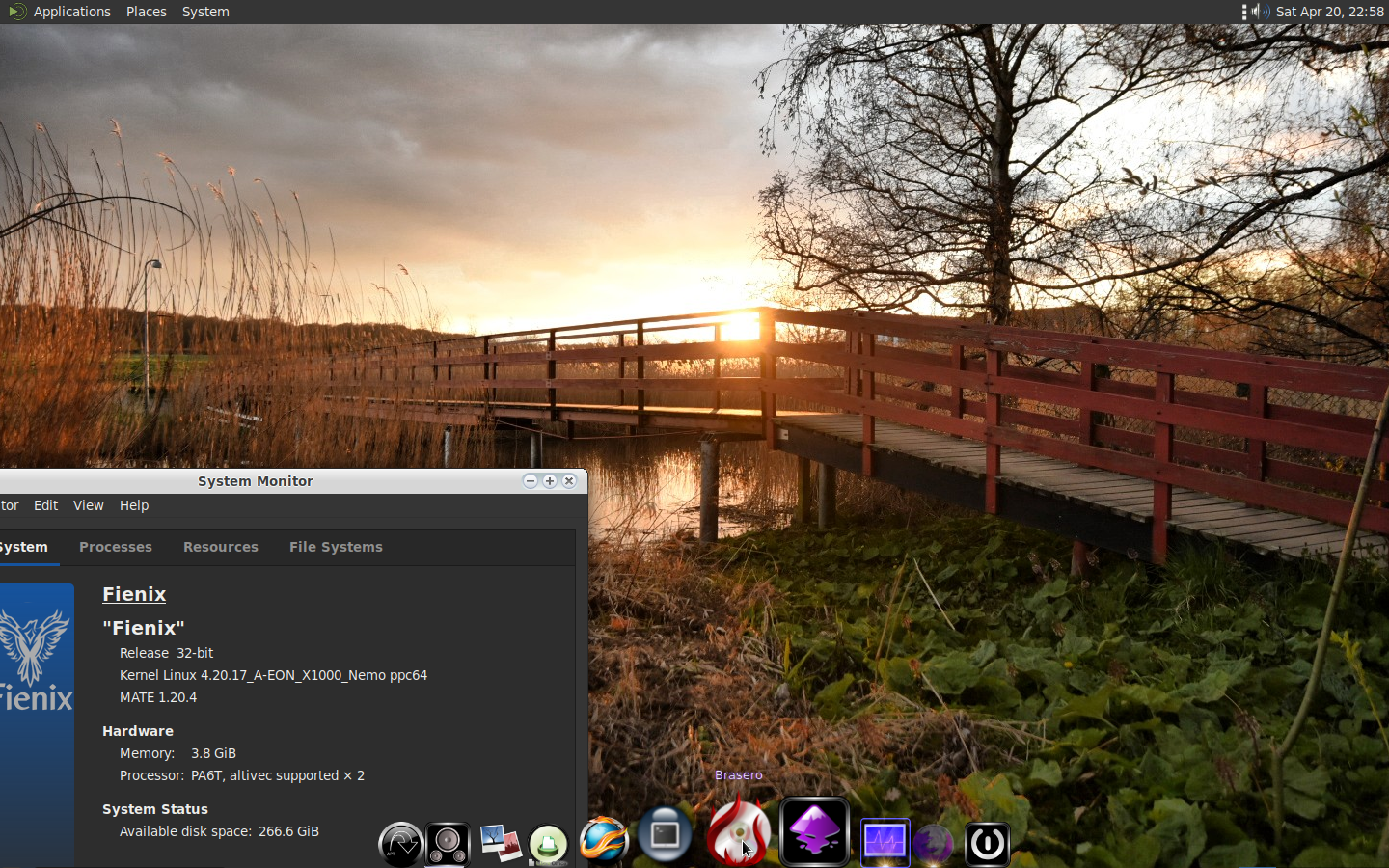Image resolution: width=1389 pixels, height=868 pixels.
Task: Click the volume speaker icon in top panel
Action: 1261,12
